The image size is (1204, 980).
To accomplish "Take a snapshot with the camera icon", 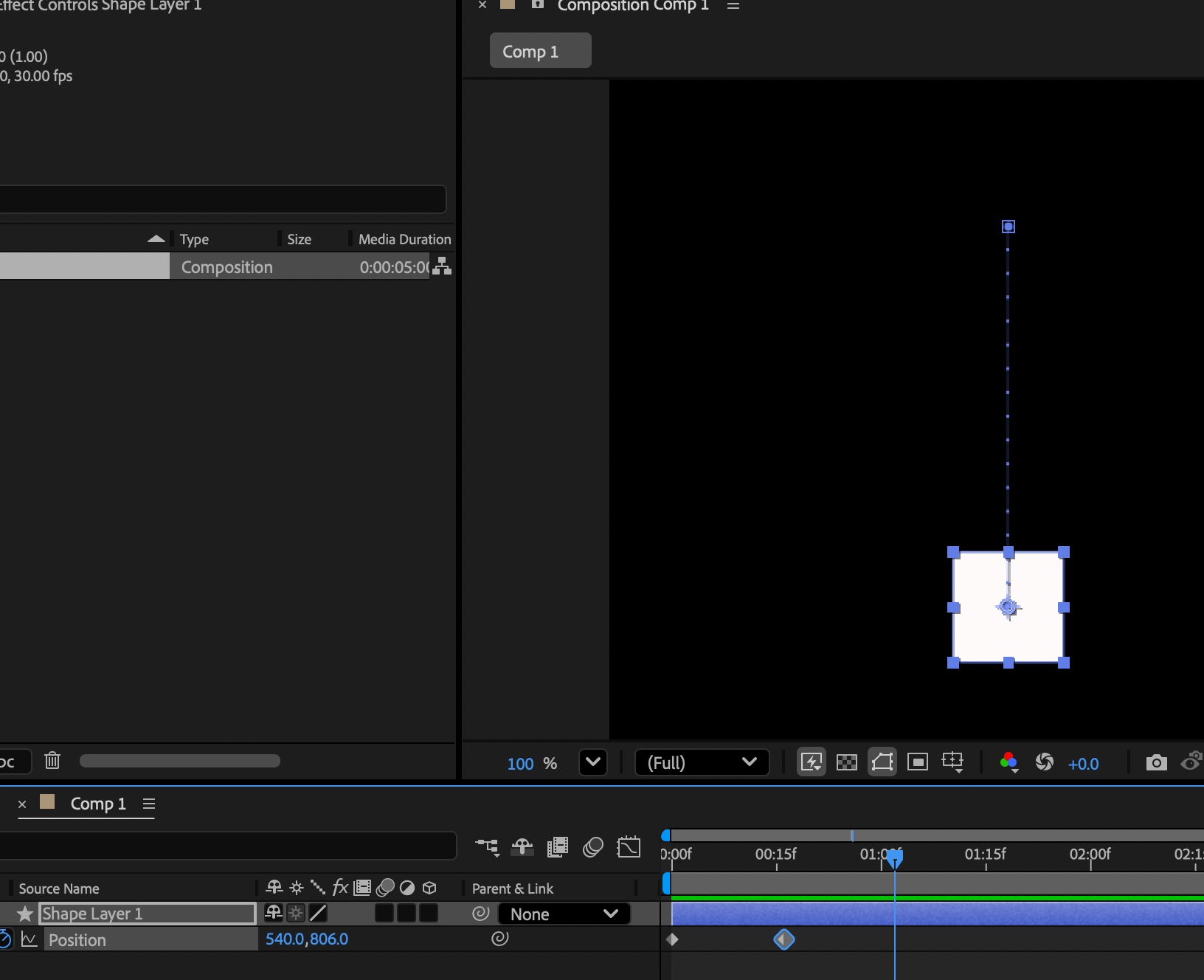I will [1156, 762].
